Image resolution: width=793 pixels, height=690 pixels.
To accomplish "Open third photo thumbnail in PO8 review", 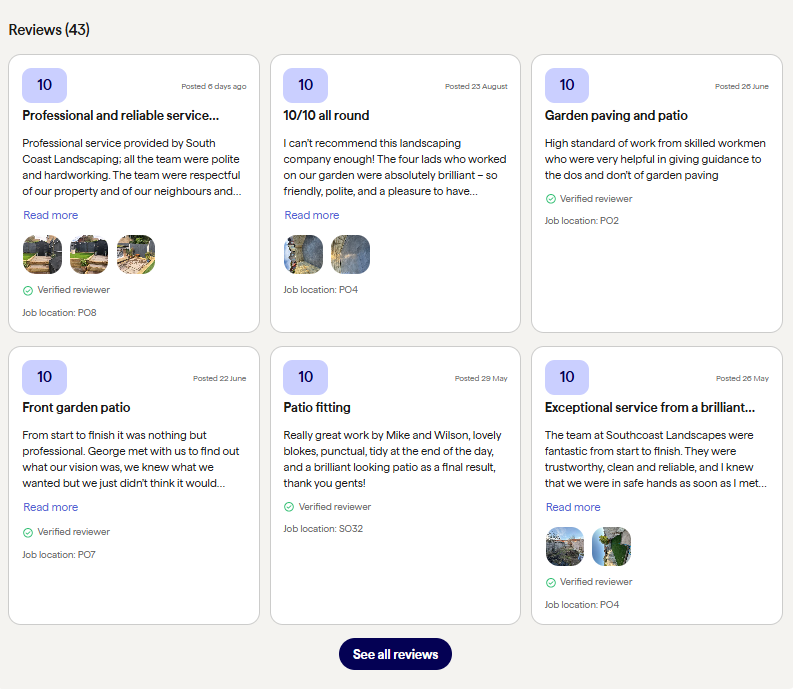I will 136,255.
